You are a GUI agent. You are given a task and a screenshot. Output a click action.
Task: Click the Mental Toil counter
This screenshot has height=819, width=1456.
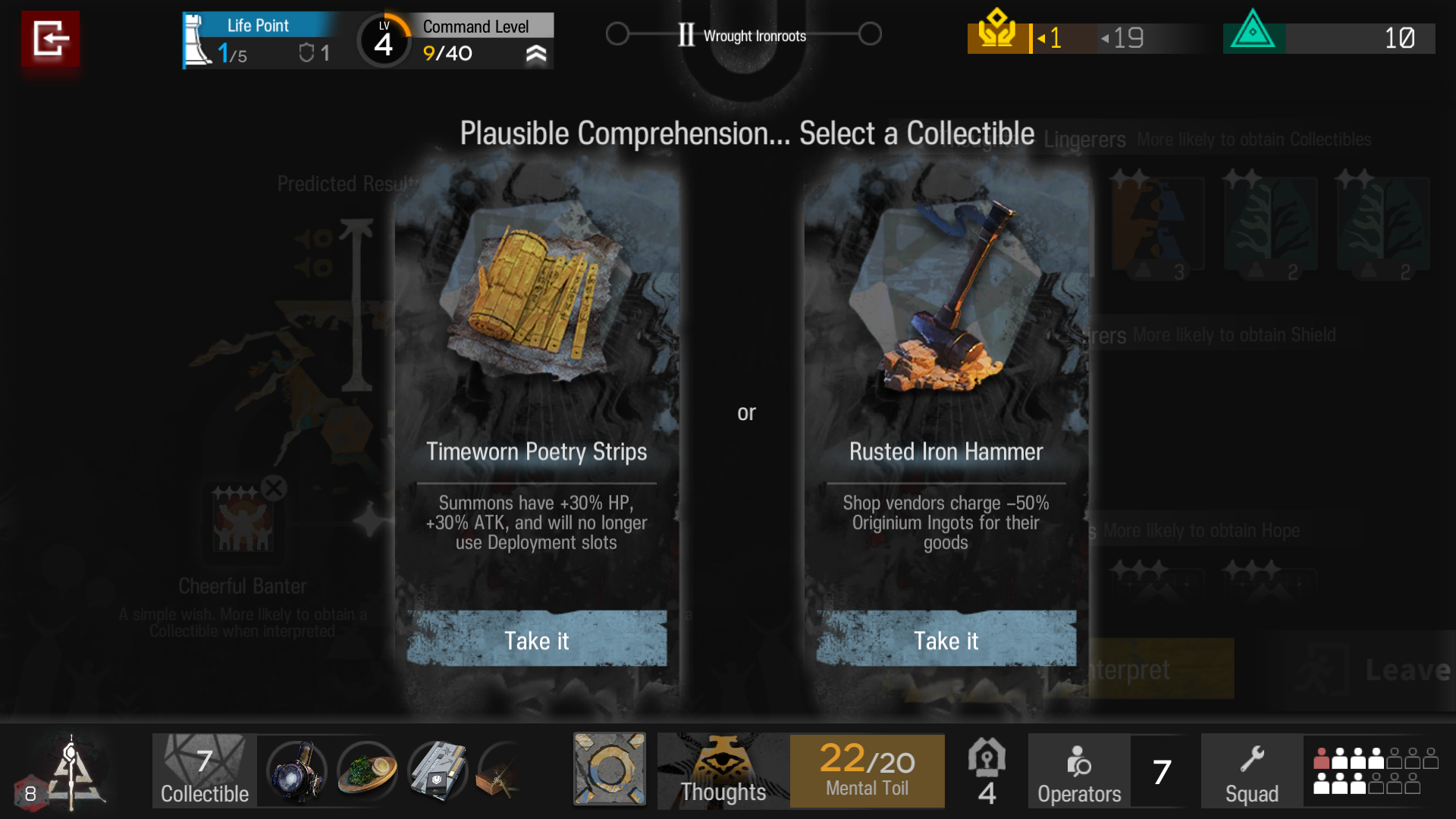868,770
